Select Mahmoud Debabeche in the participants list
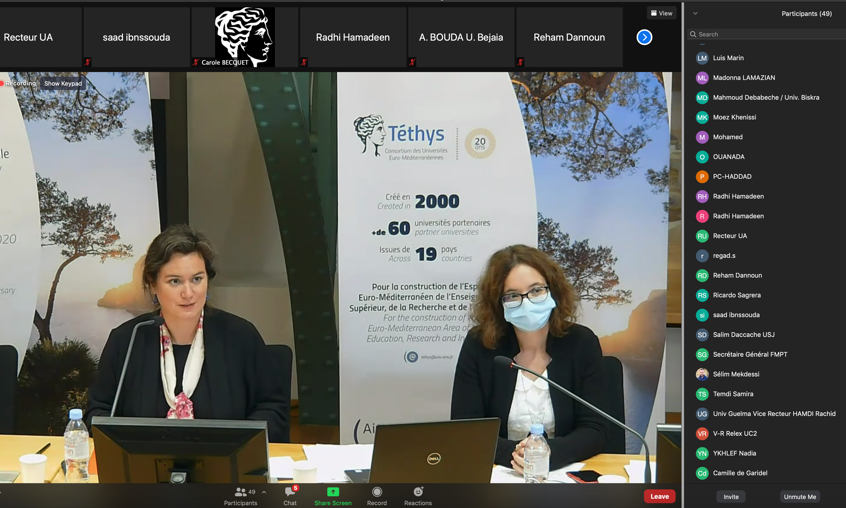846x508 pixels. pyautogui.click(x=765, y=98)
